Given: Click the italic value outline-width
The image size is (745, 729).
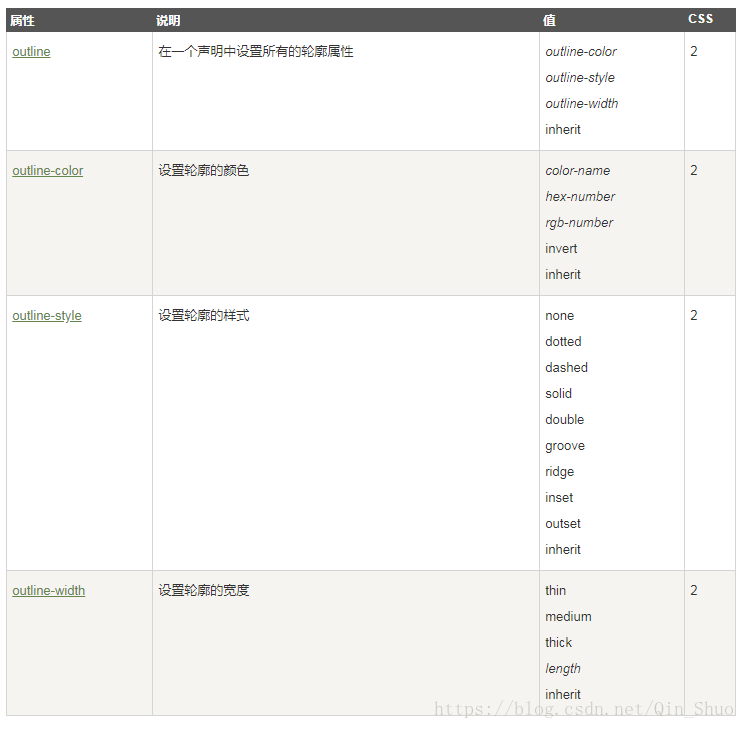Looking at the screenshot, I should [582, 103].
